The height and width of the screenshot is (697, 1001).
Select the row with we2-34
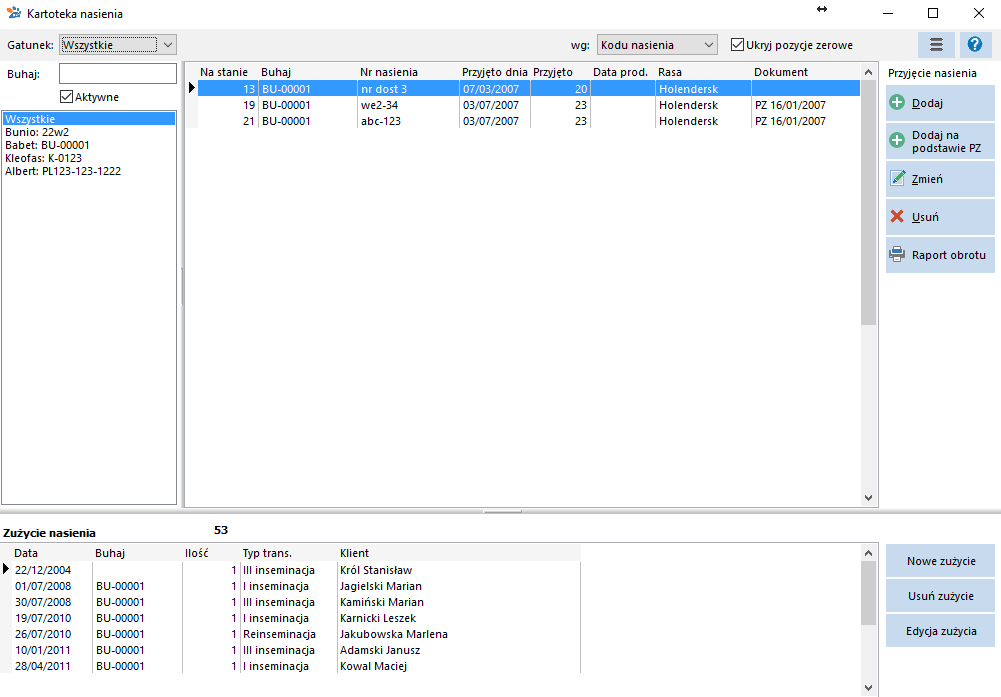529,105
